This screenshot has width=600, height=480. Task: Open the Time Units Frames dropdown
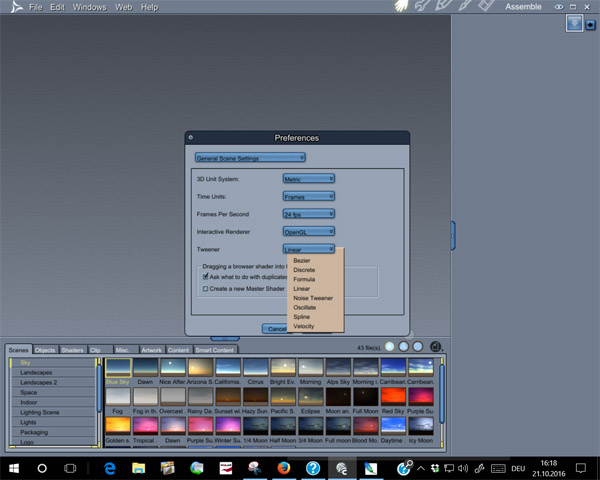(309, 196)
